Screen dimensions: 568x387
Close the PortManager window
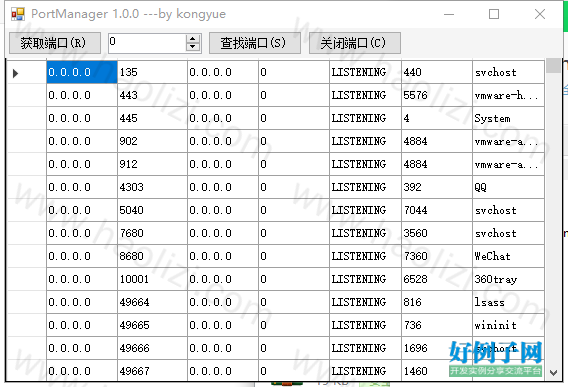tap(540, 14)
